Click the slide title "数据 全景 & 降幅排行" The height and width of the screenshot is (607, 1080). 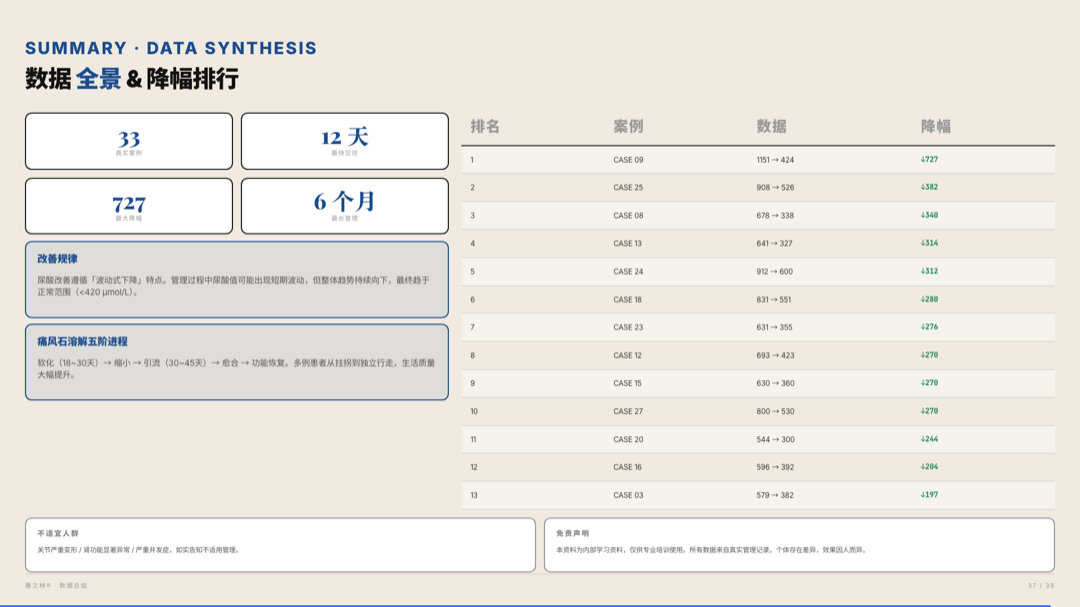tap(132, 79)
